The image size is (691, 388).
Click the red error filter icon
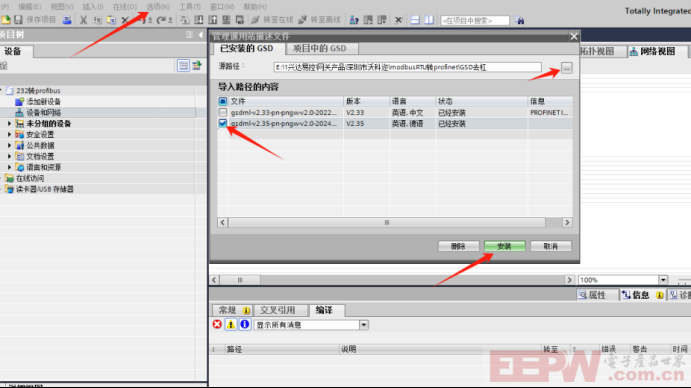(217, 325)
